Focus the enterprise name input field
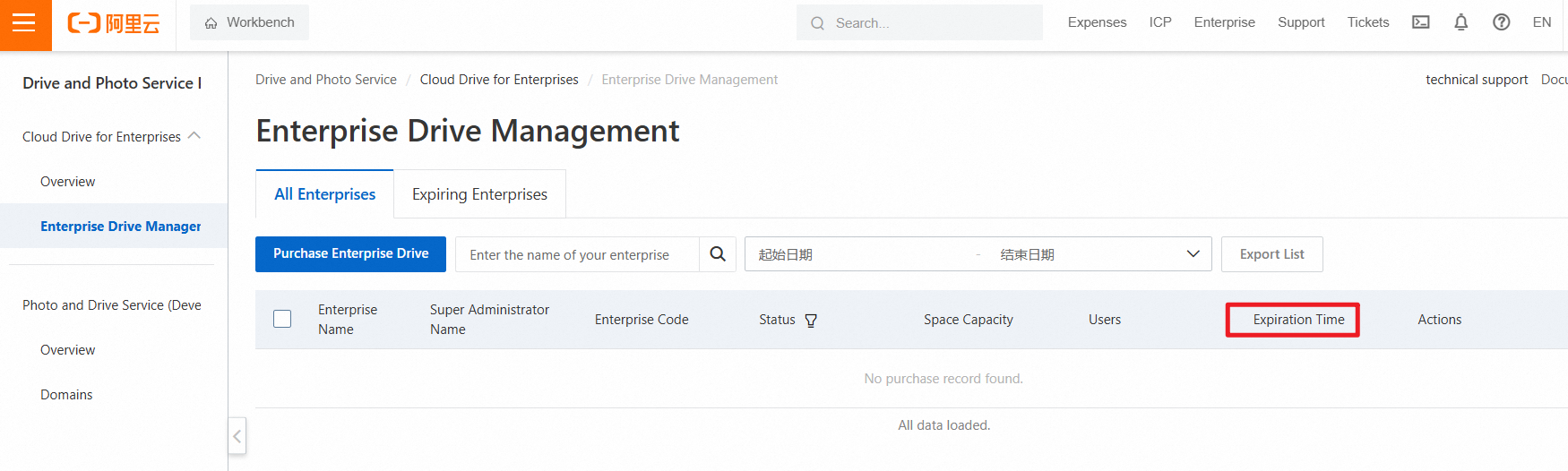Image resolution: width=1568 pixels, height=471 pixels. [x=578, y=255]
